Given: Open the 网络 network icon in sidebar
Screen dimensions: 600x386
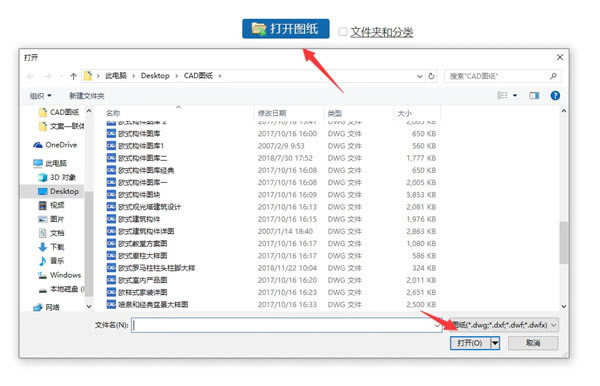Looking at the screenshot, I should pyautogui.click(x=38, y=307).
